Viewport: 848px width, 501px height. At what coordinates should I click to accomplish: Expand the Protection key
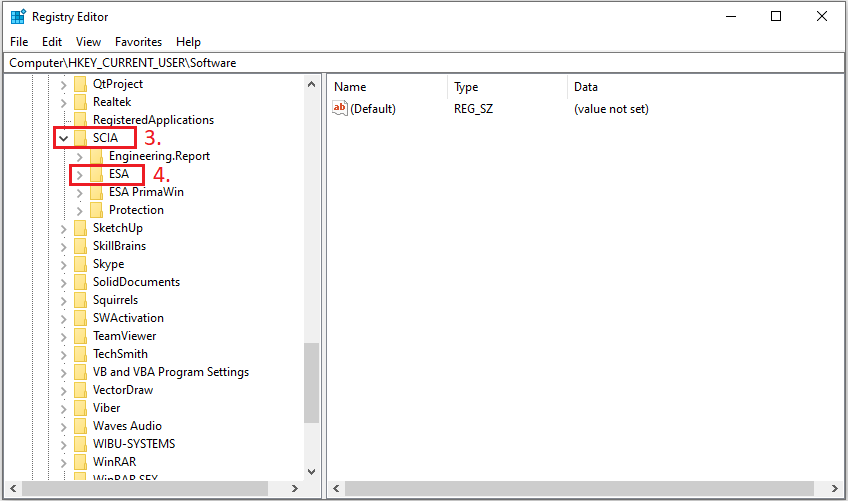(x=80, y=210)
